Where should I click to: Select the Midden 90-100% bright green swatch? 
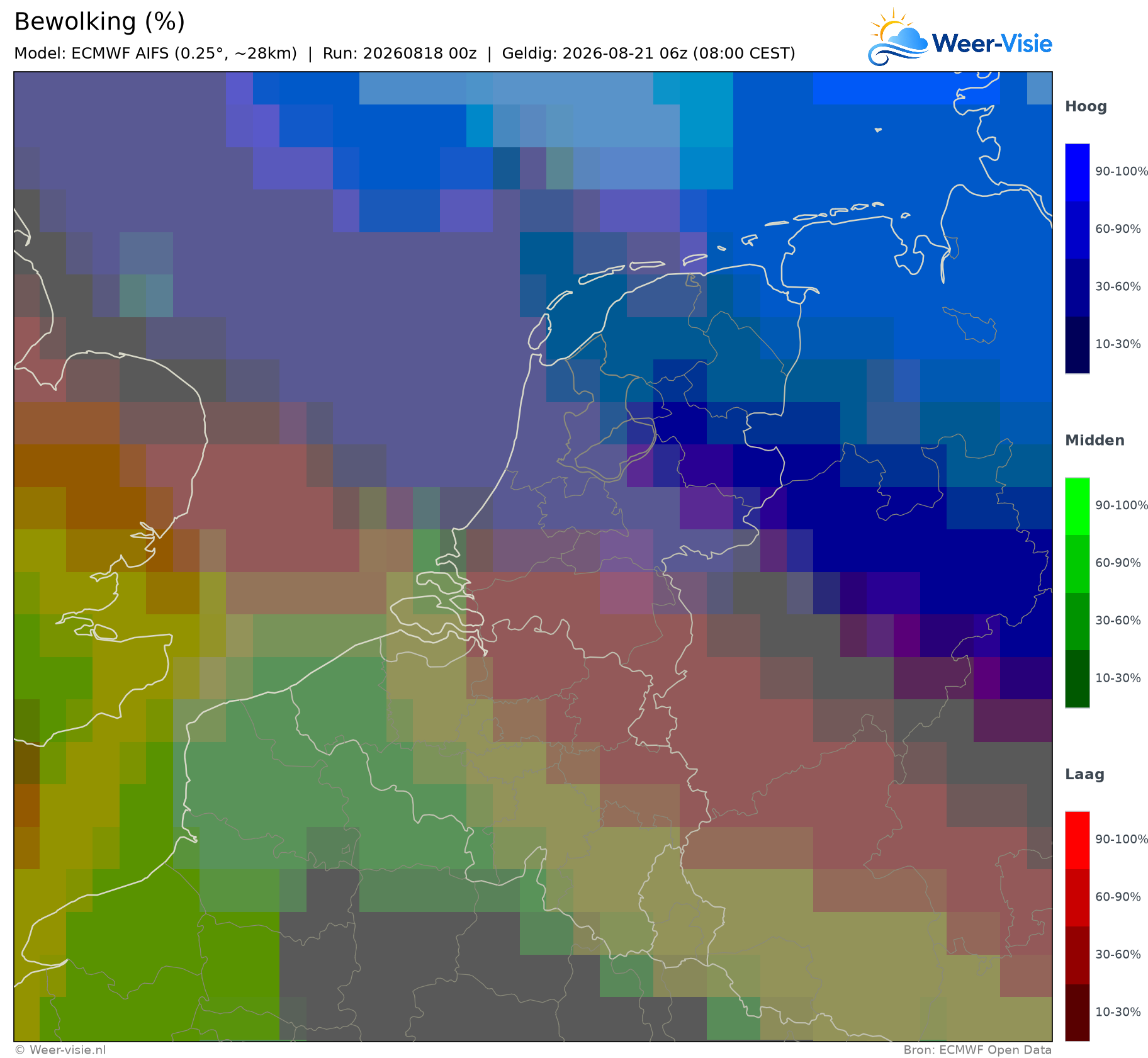tap(1077, 506)
